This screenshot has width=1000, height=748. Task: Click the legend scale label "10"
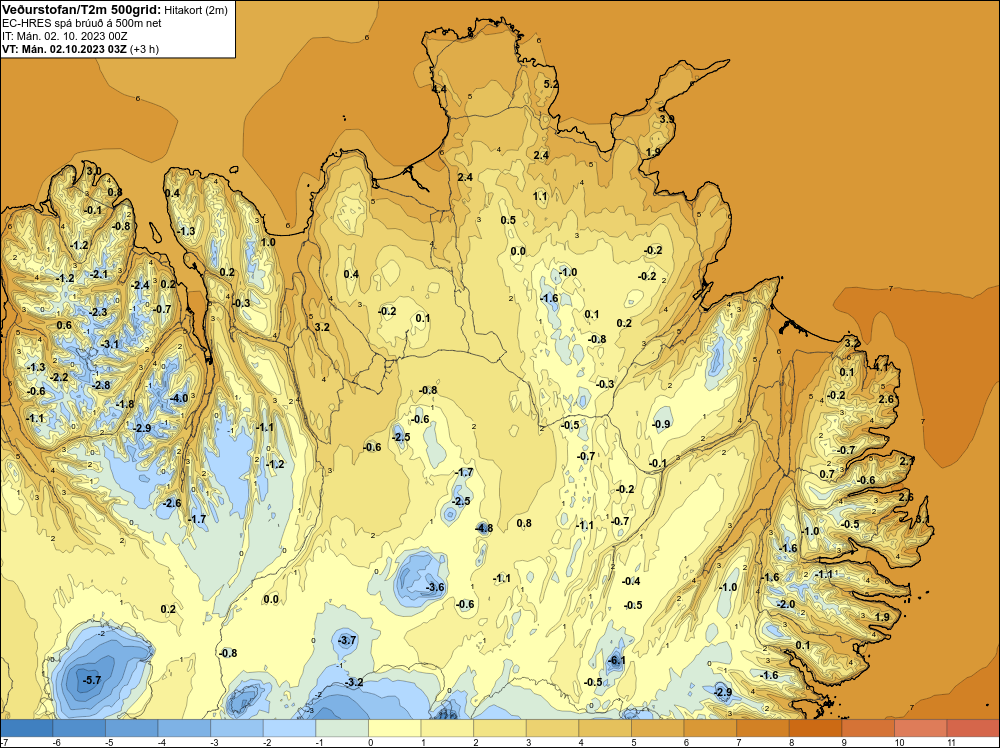899,742
